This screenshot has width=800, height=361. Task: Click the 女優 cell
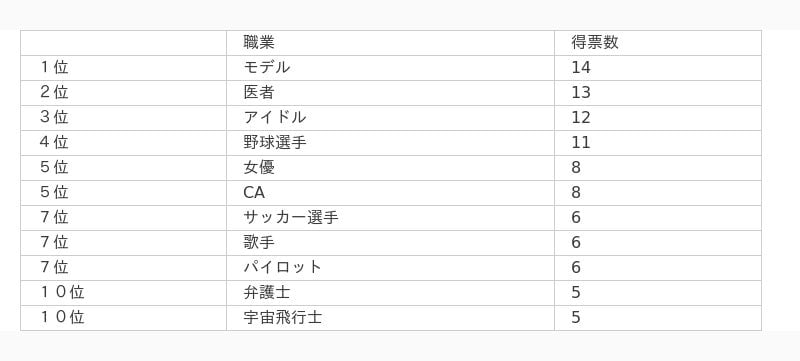[x=390, y=168]
